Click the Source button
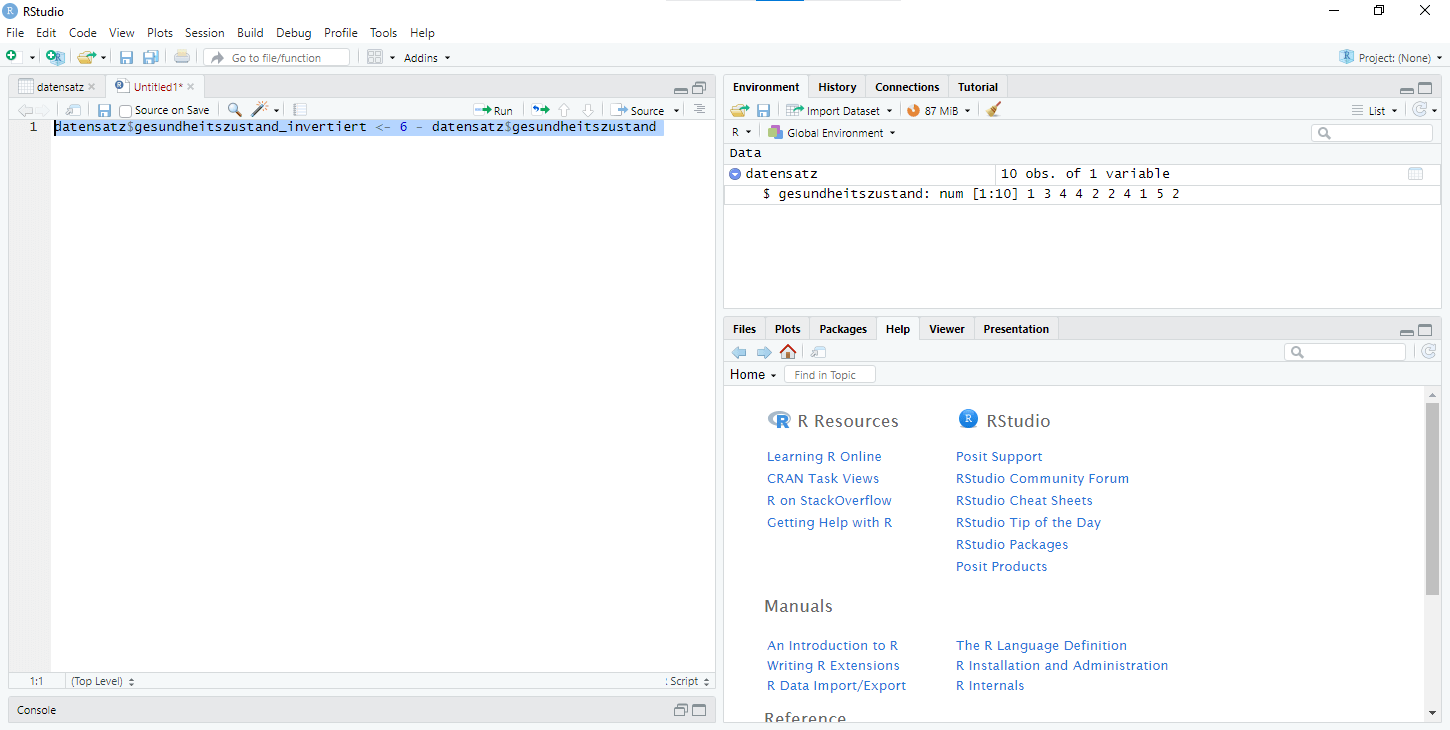 (638, 111)
